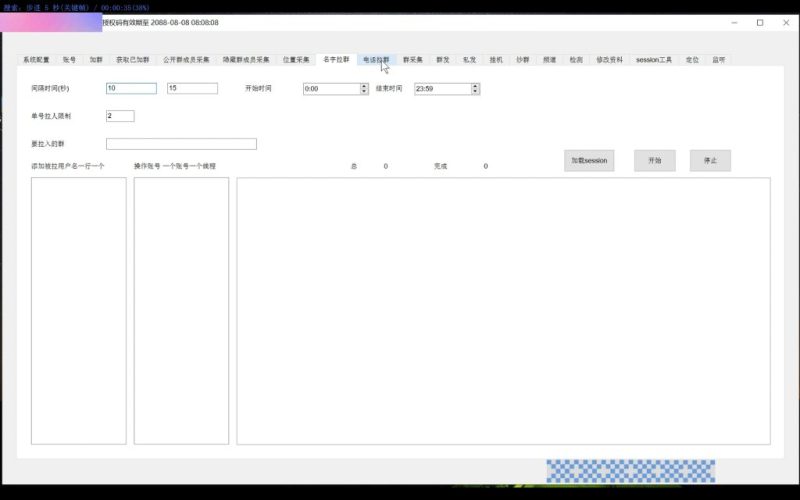Open the 群发 tab

pyautogui.click(x=442, y=60)
